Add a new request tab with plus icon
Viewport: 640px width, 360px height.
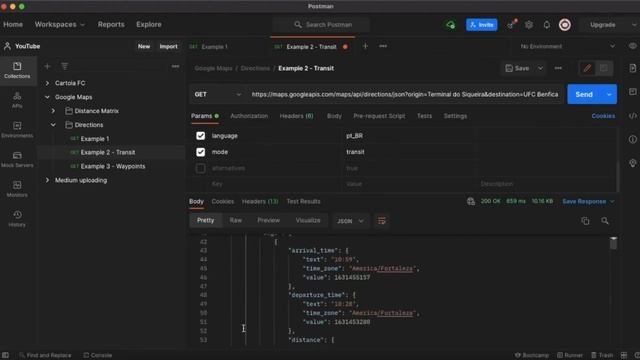click(365, 46)
